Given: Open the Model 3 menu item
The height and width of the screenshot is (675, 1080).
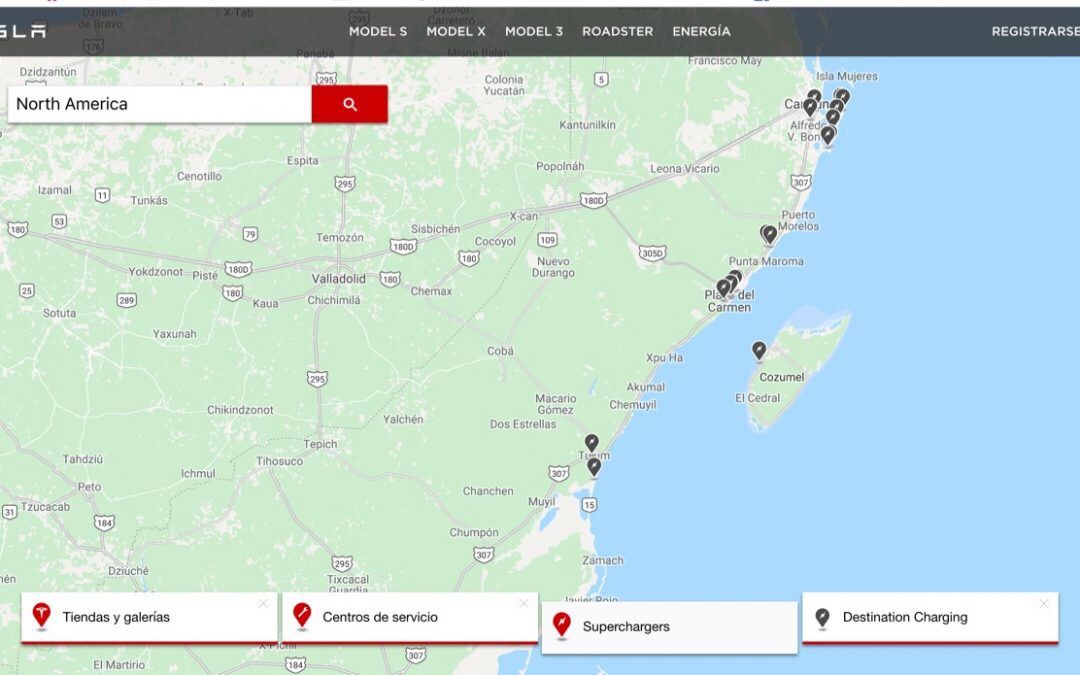Looking at the screenshot, I should (534, 32).
